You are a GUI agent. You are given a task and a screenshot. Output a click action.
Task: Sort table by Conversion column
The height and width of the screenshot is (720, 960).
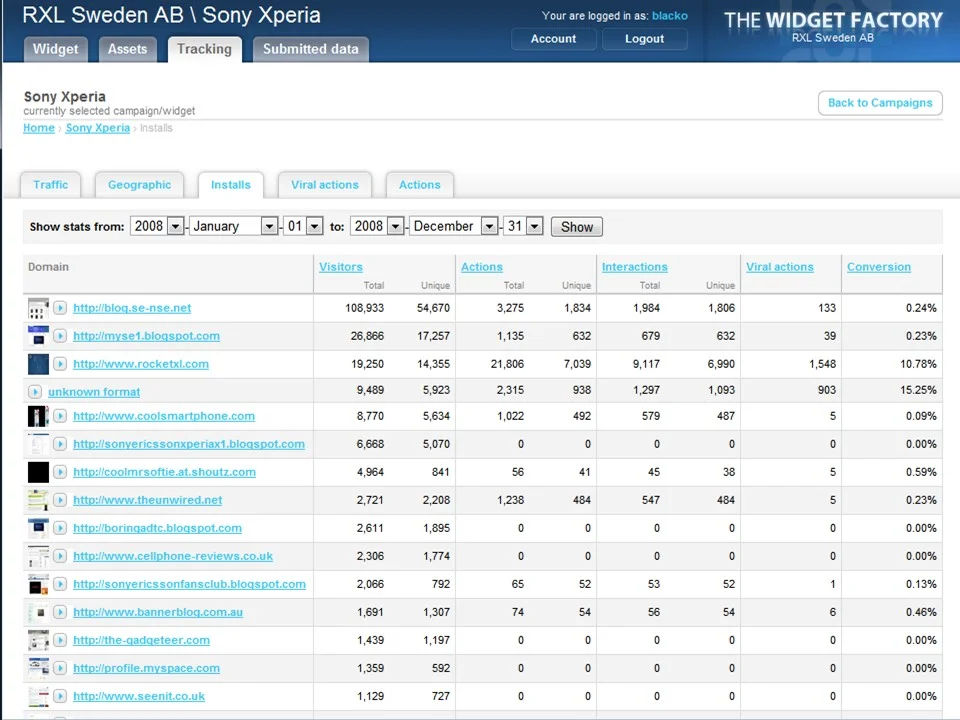[879, 267]
